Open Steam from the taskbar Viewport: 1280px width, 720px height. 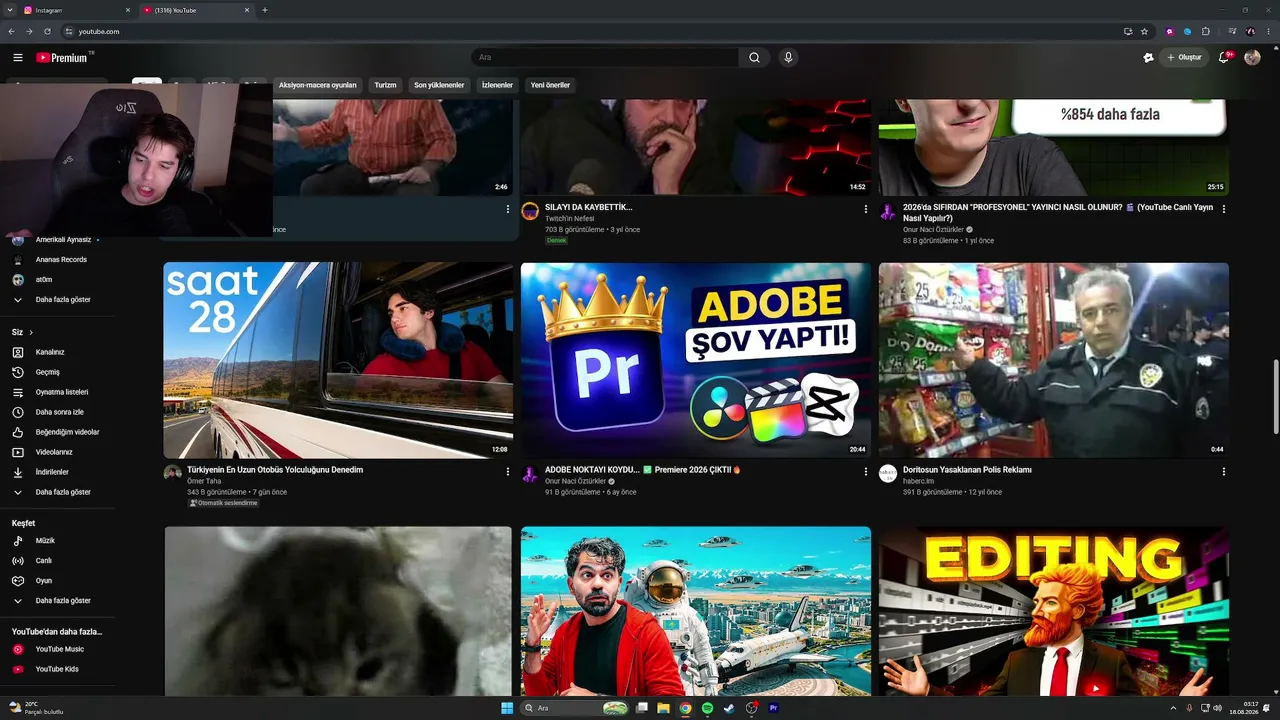[729, 708]
